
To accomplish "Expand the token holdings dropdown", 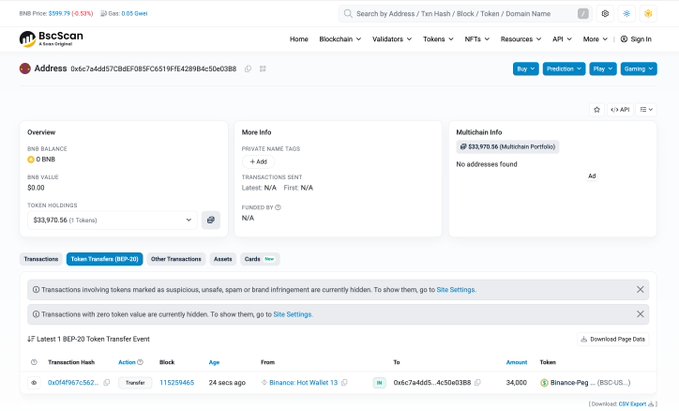I will [x=112, y=220].
